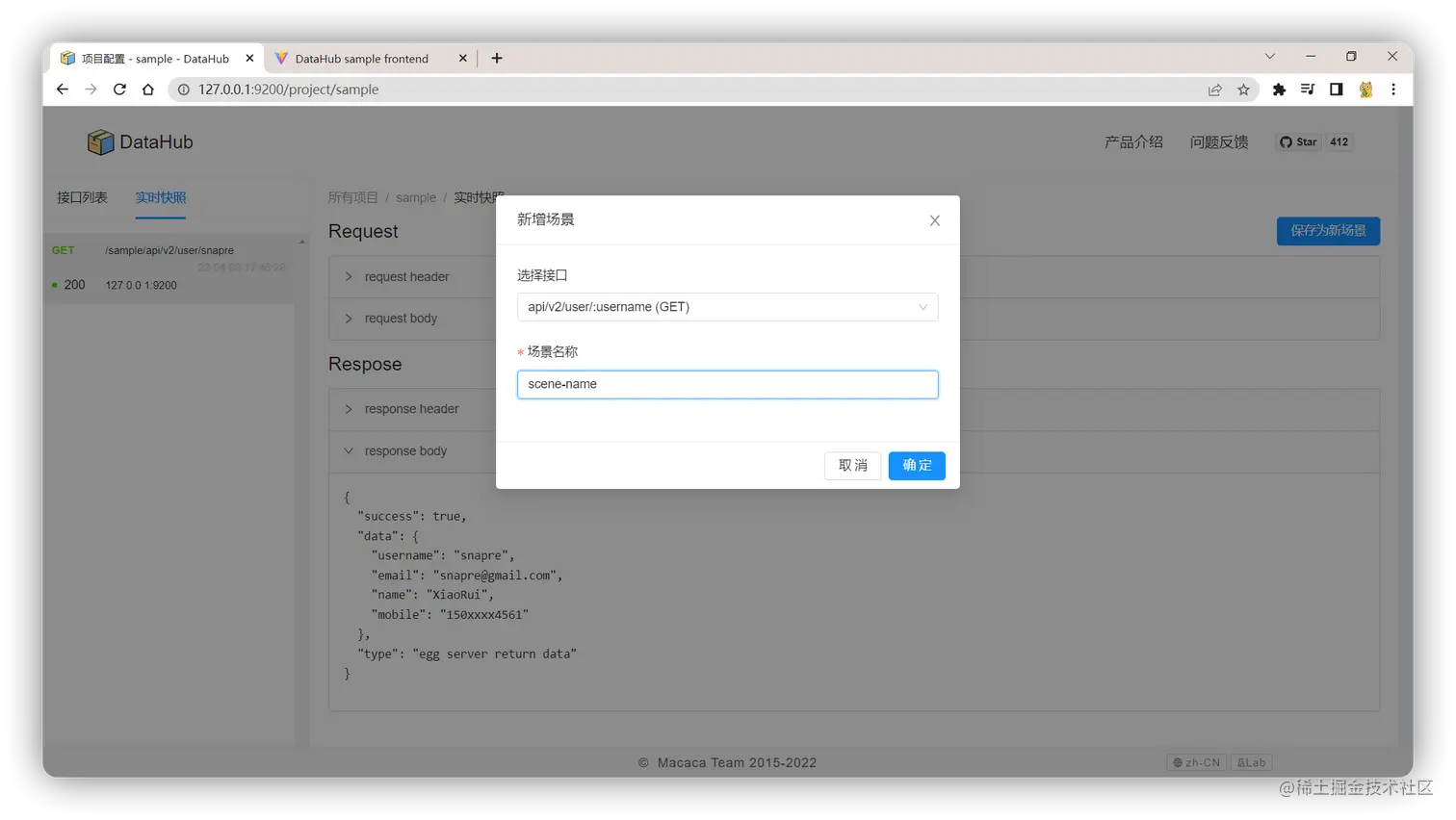The height and width of the screenshot is (820, 1456).
Task: Click the DataHub cube logo
Action: (99, 141)
